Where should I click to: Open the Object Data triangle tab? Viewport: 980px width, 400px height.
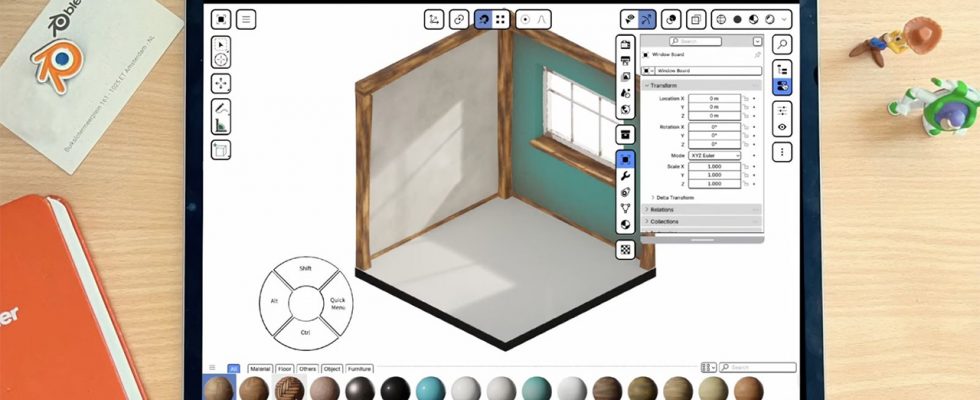625,208
